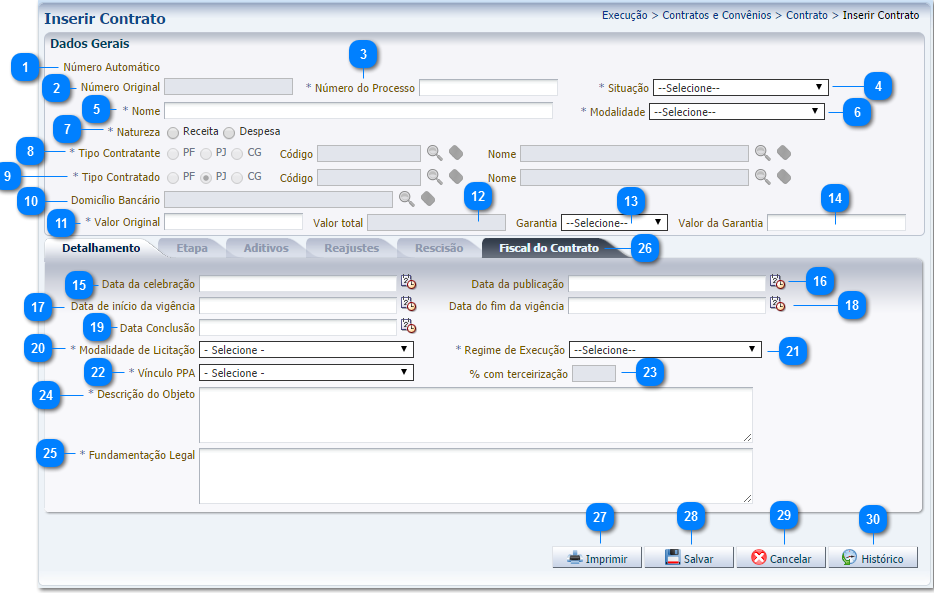This screenshot has height=593, width=934.
Task: Expand the Modalidade de Licitação dropdown
Action: point(306,350)
